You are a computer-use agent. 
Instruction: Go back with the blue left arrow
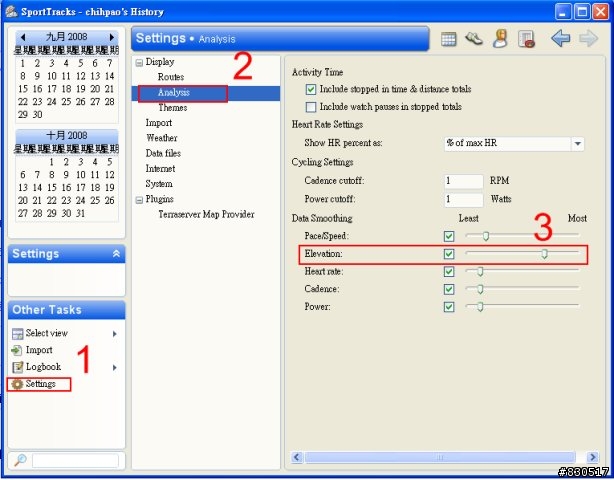pyautogui.click(x=560, y=38)
